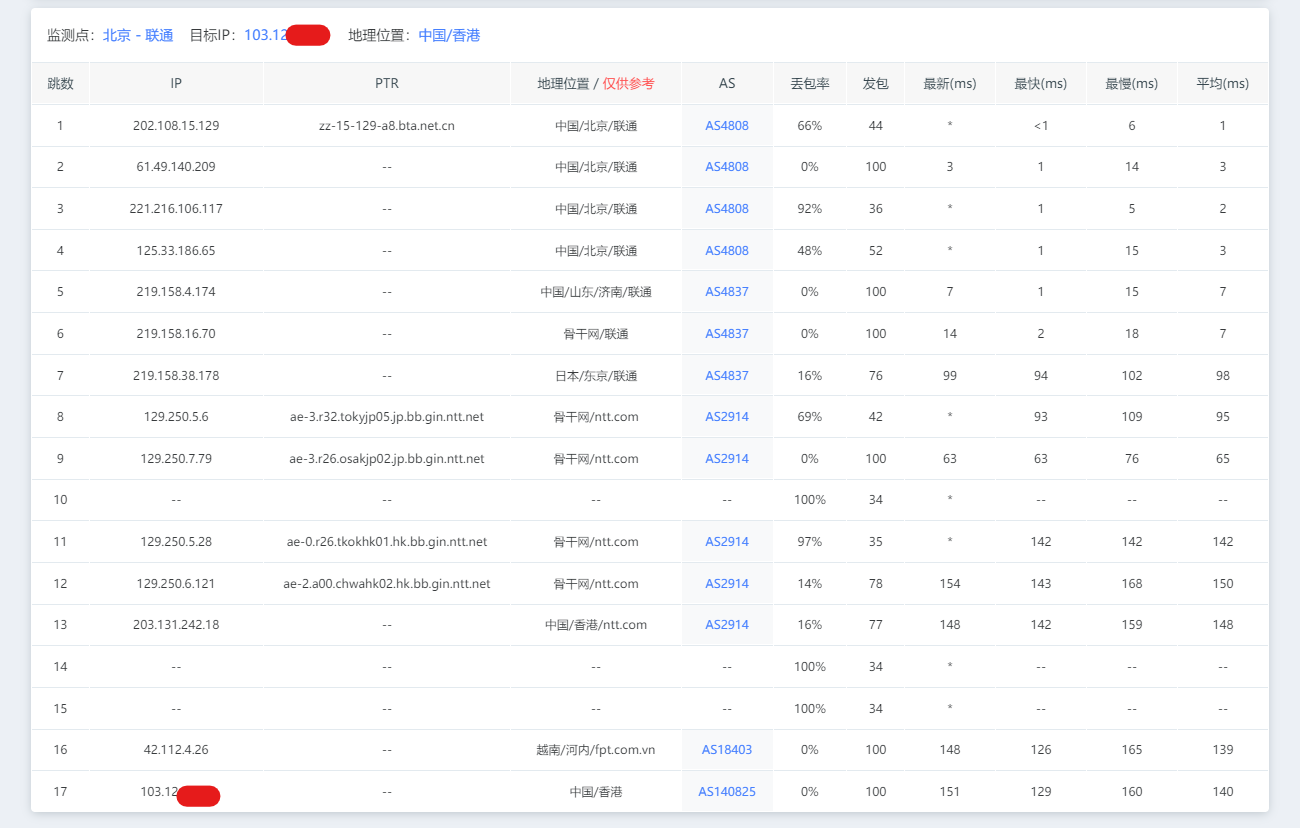Image resolution: width=1300 pixels, height=828 pixels.
Task: Open AS2914 link in the 129.250.6.121 row
Action: (x=727, y=584)
